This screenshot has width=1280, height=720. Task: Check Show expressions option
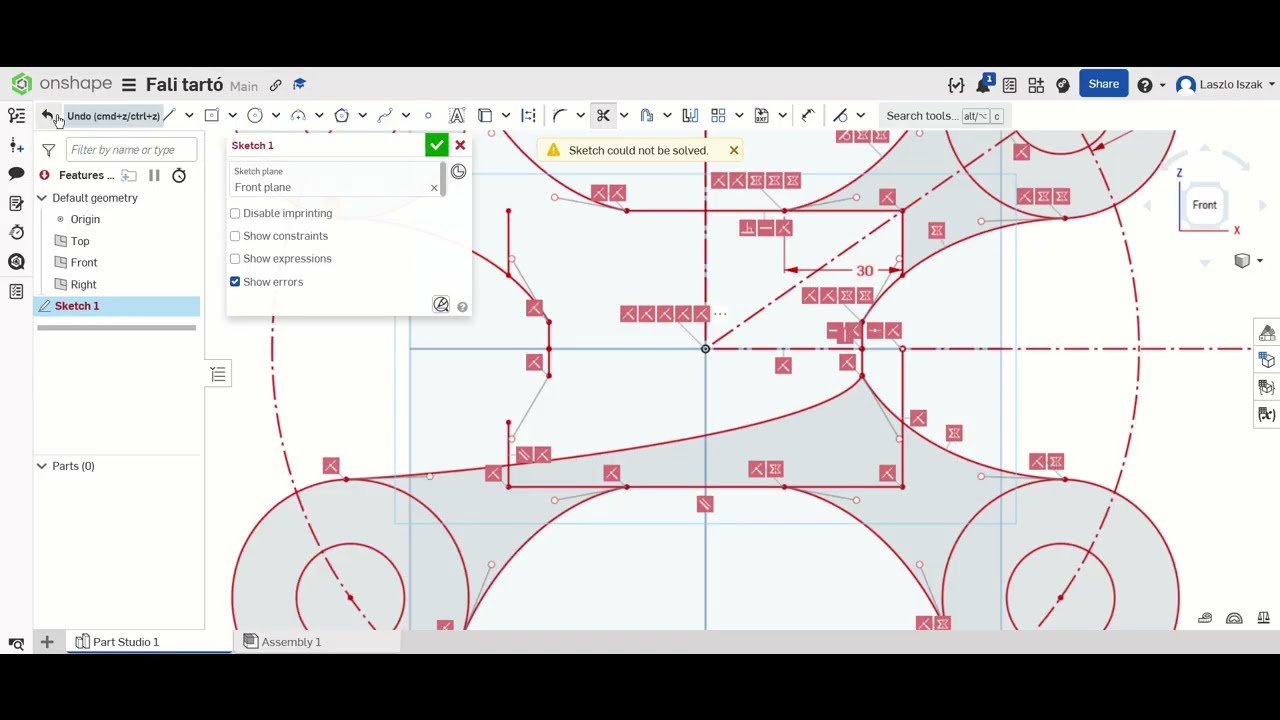(235, 259)
